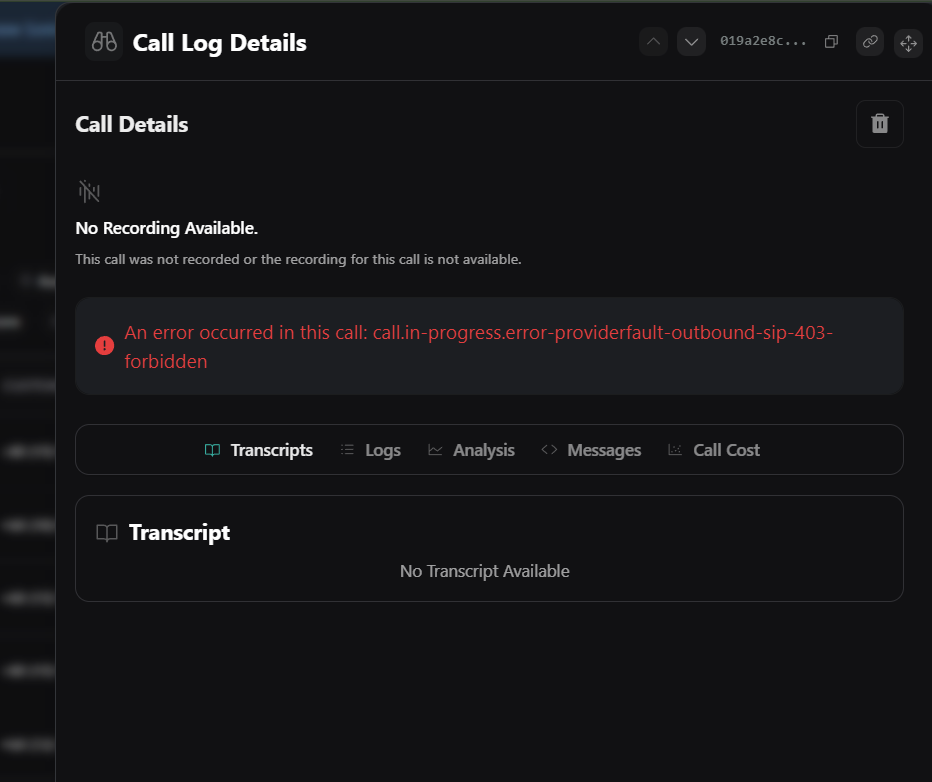View the Call Cost tab

(x=726, y=450)
